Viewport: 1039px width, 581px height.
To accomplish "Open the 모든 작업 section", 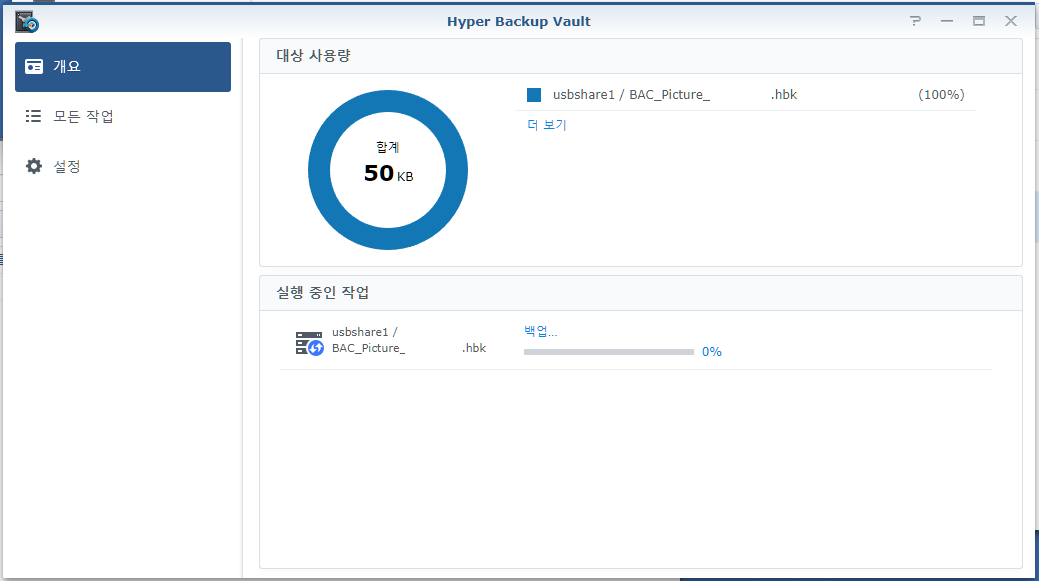I will 123,117.
